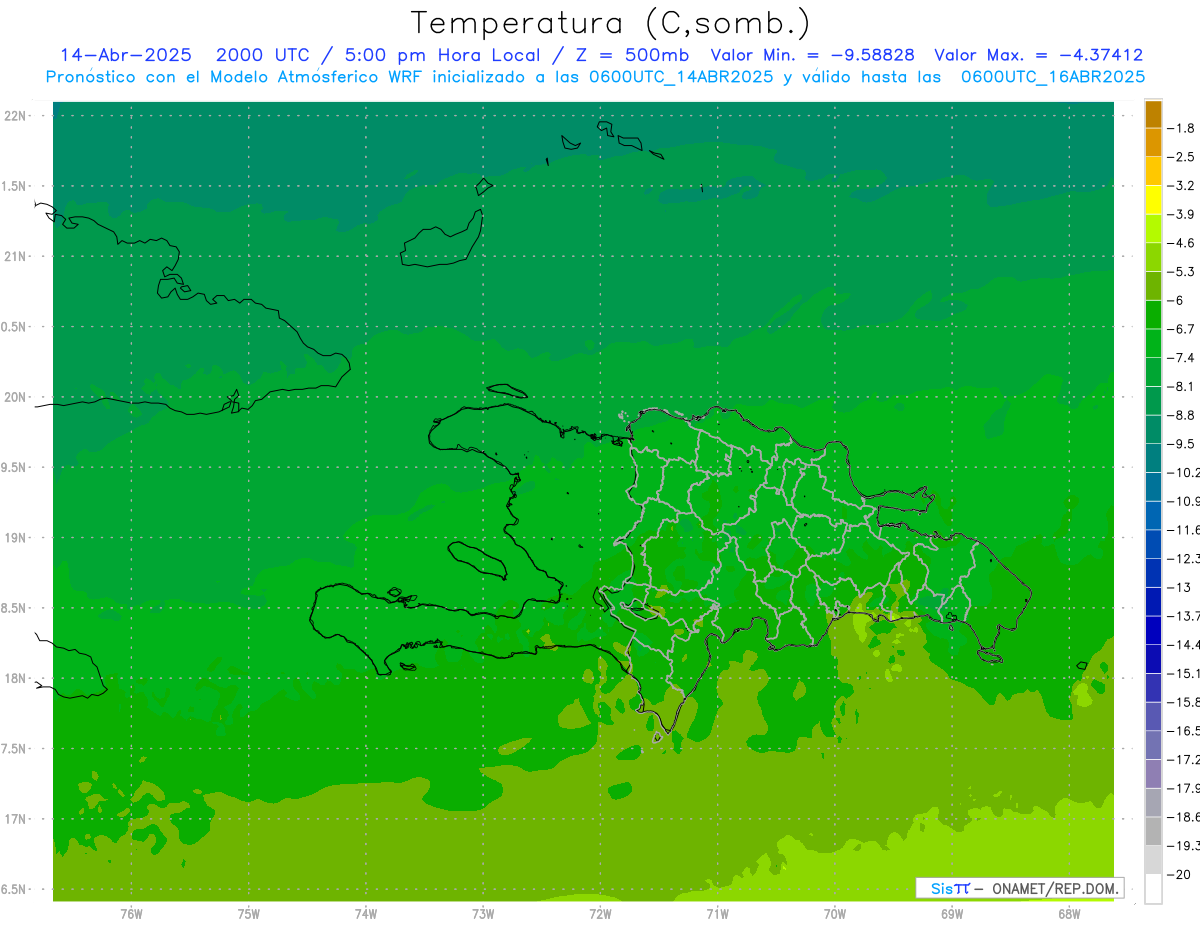Click the '-9.5' legend value
The image size is (1200, 927).
(1181, 444)
